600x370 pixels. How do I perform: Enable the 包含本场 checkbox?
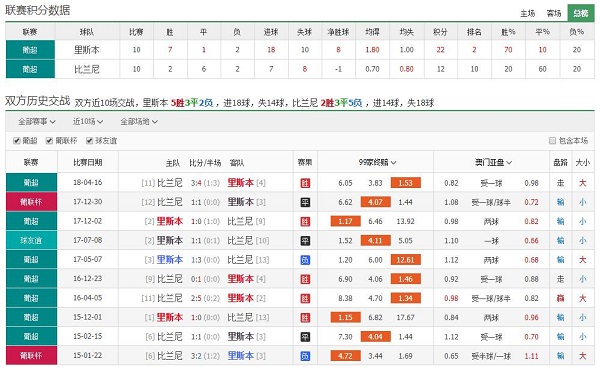click(552, 141)
